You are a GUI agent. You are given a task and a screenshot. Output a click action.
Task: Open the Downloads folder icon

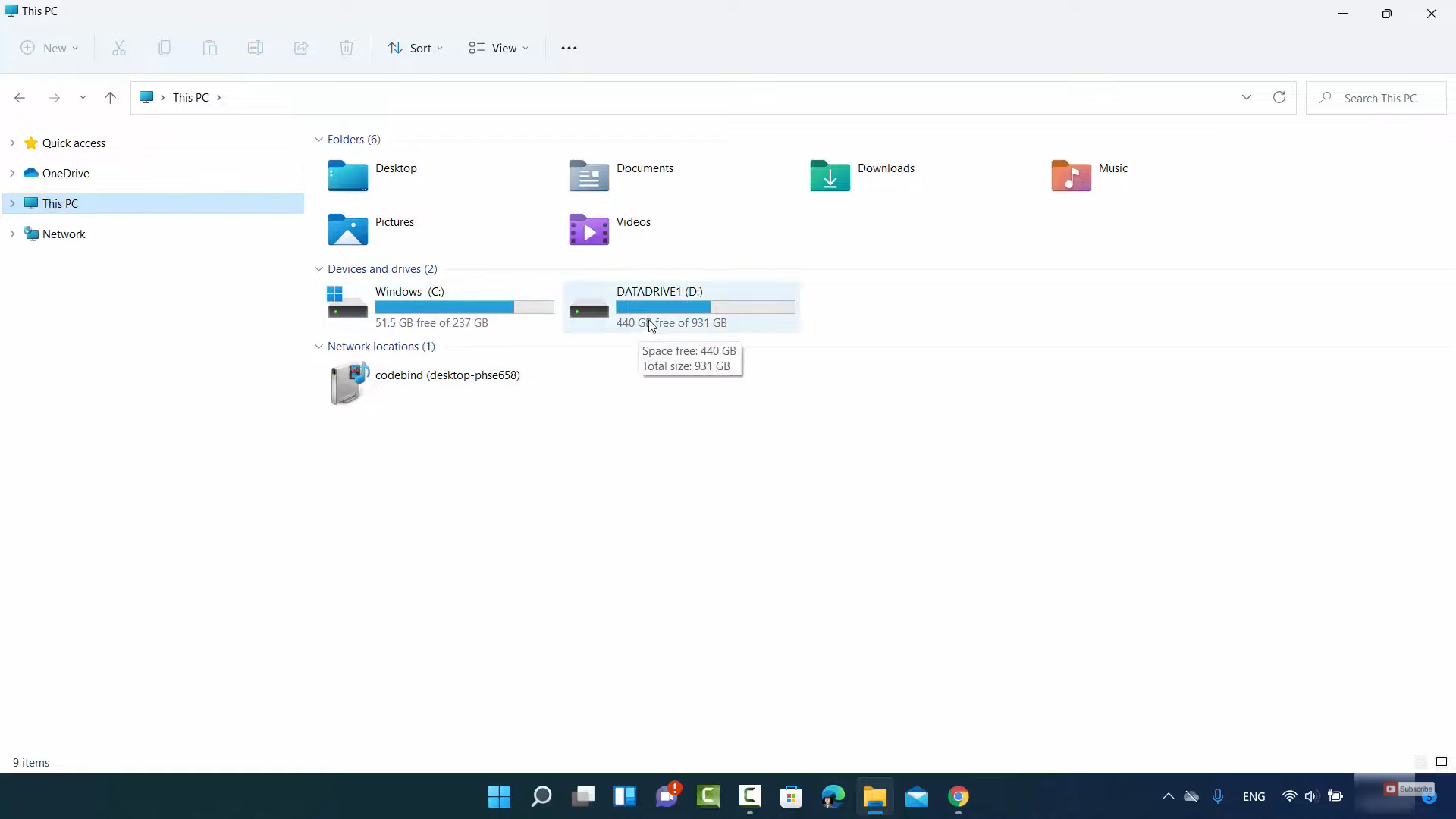coord(830,176)
